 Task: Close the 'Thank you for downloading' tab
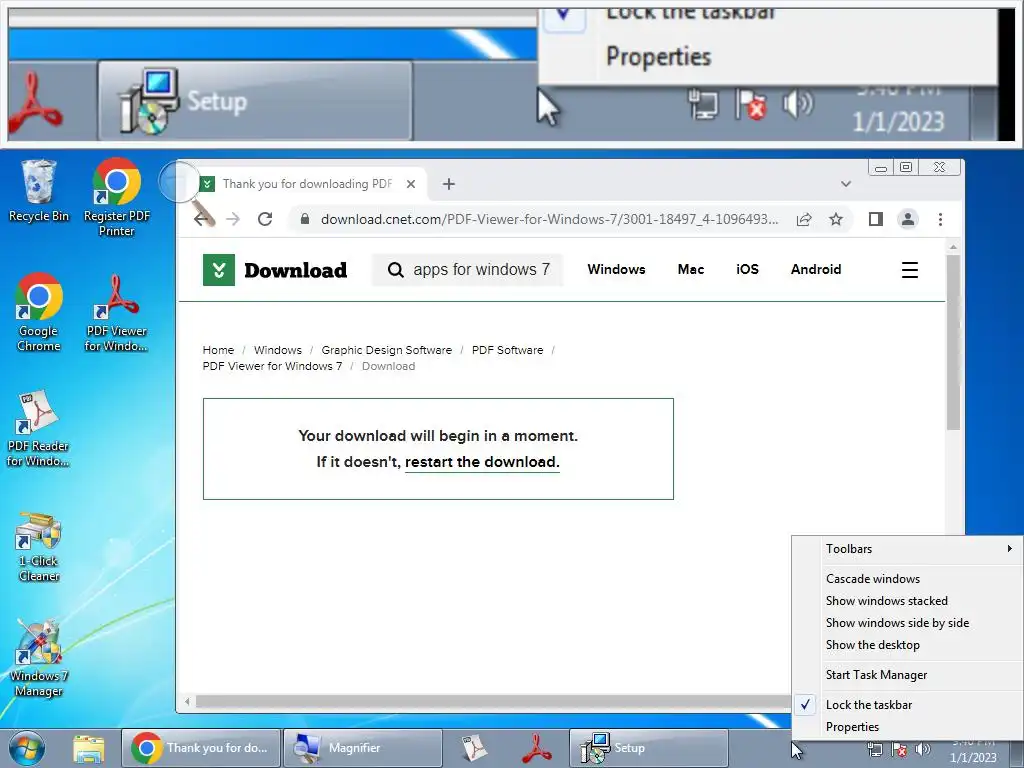[x=411, y=184]
